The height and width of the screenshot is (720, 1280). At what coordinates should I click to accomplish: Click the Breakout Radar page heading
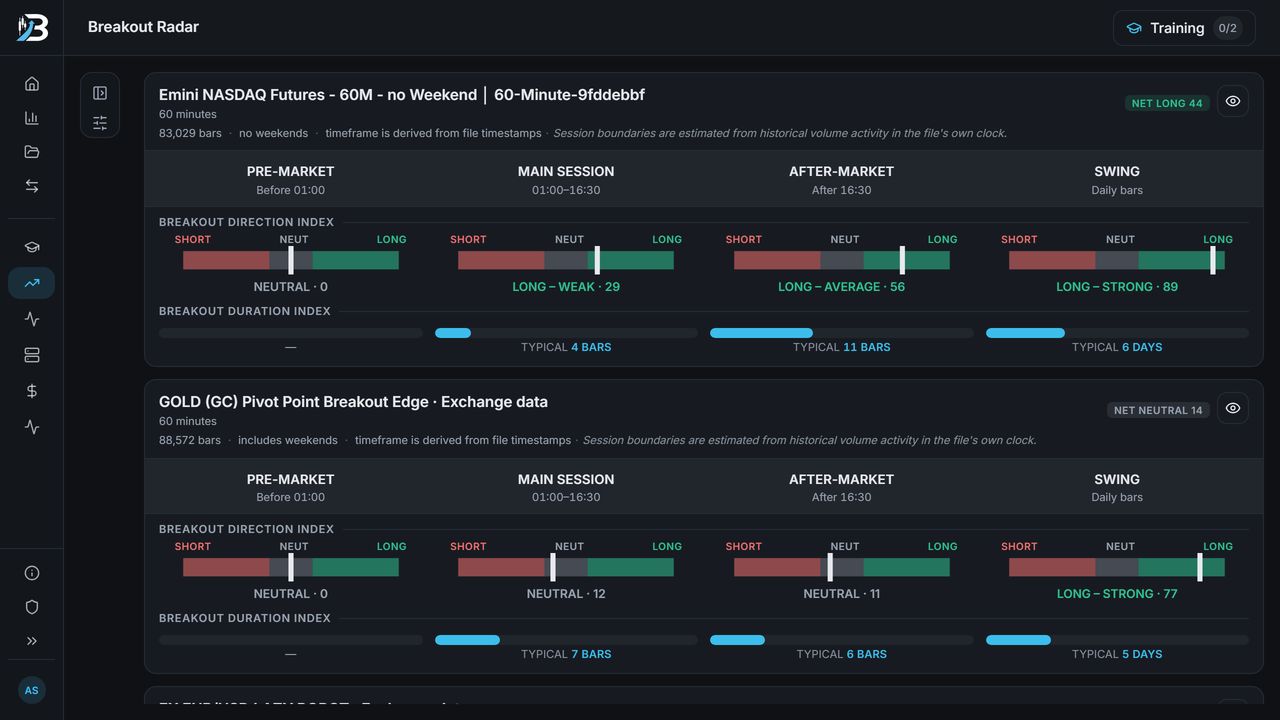[x=143, y=27]
